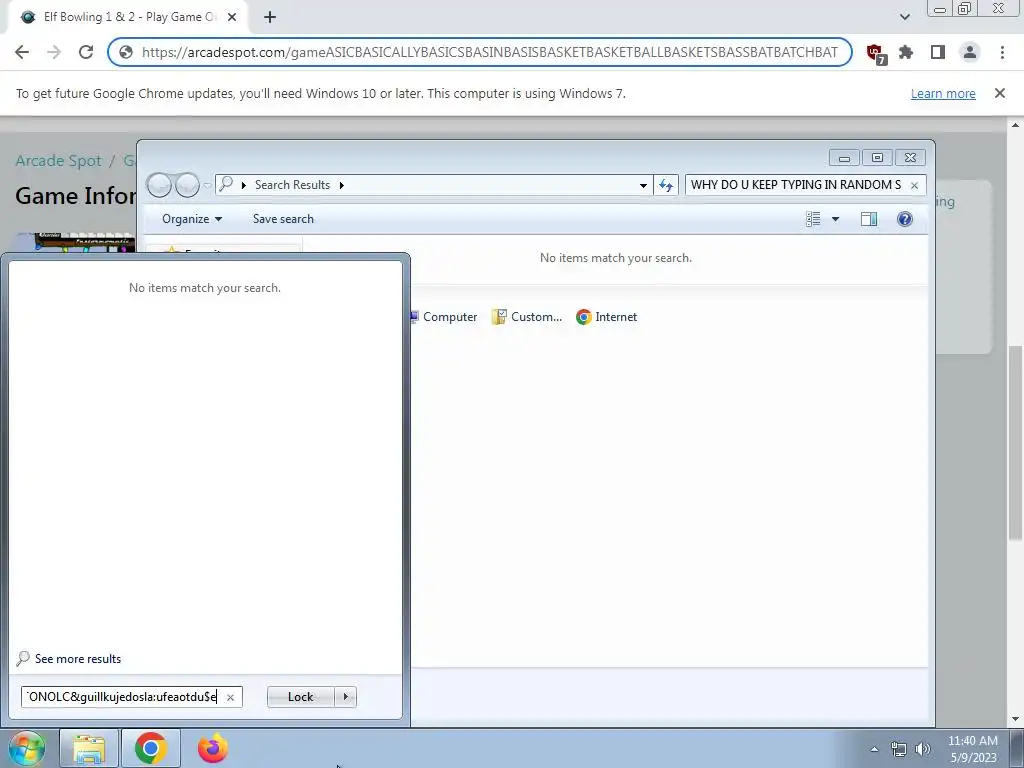Click the Show desktop strip

click(x=1017, y=748)
